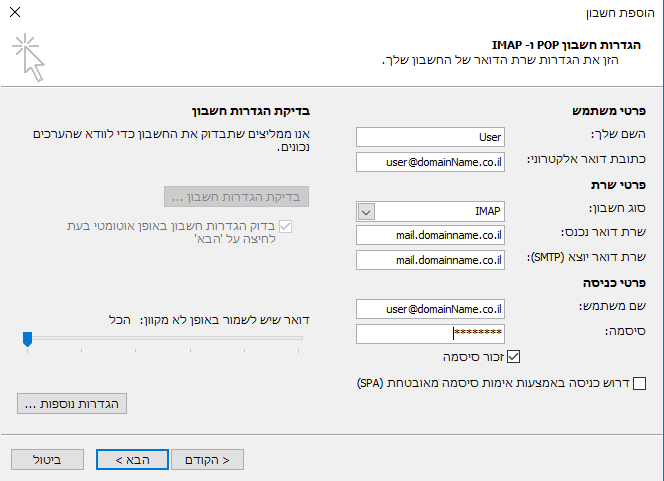664x481 pixels.
Task: Click the cursor wizard icon in header
Action: tap(28, 57)
